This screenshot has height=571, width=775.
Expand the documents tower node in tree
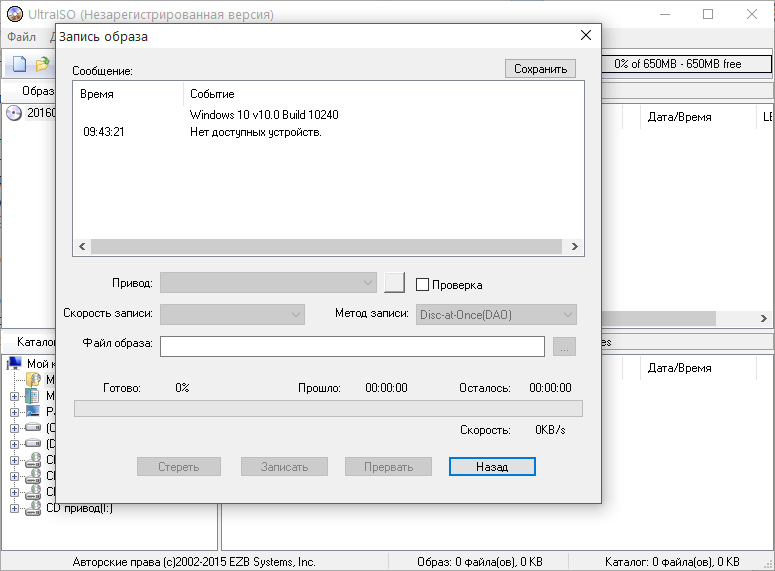pos(14,396)
